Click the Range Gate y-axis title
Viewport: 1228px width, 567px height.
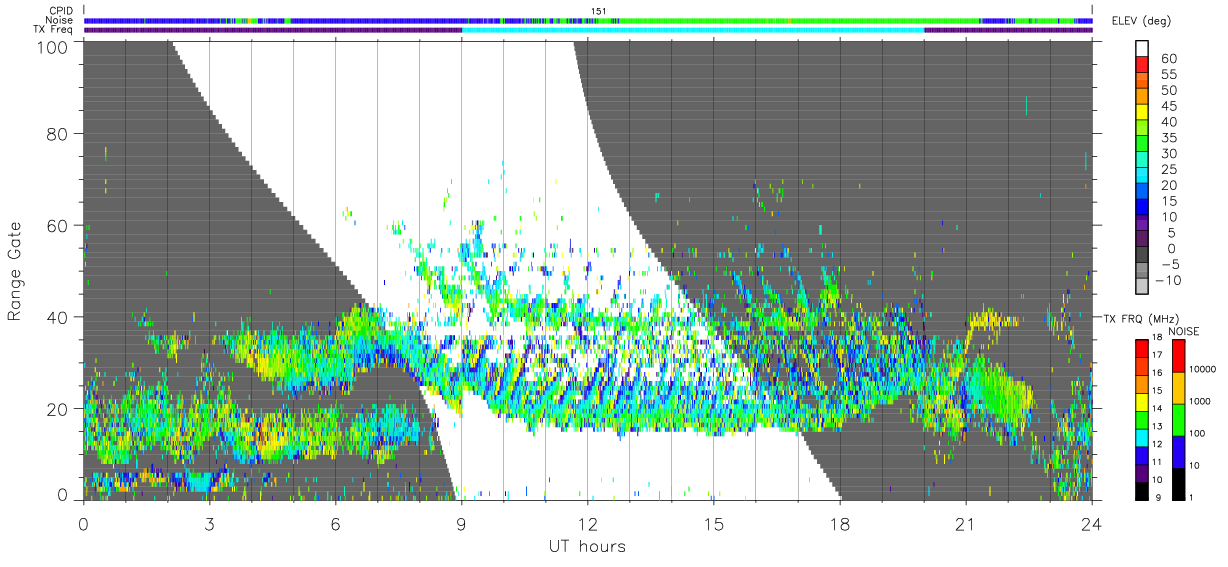(x=15, y=271)
